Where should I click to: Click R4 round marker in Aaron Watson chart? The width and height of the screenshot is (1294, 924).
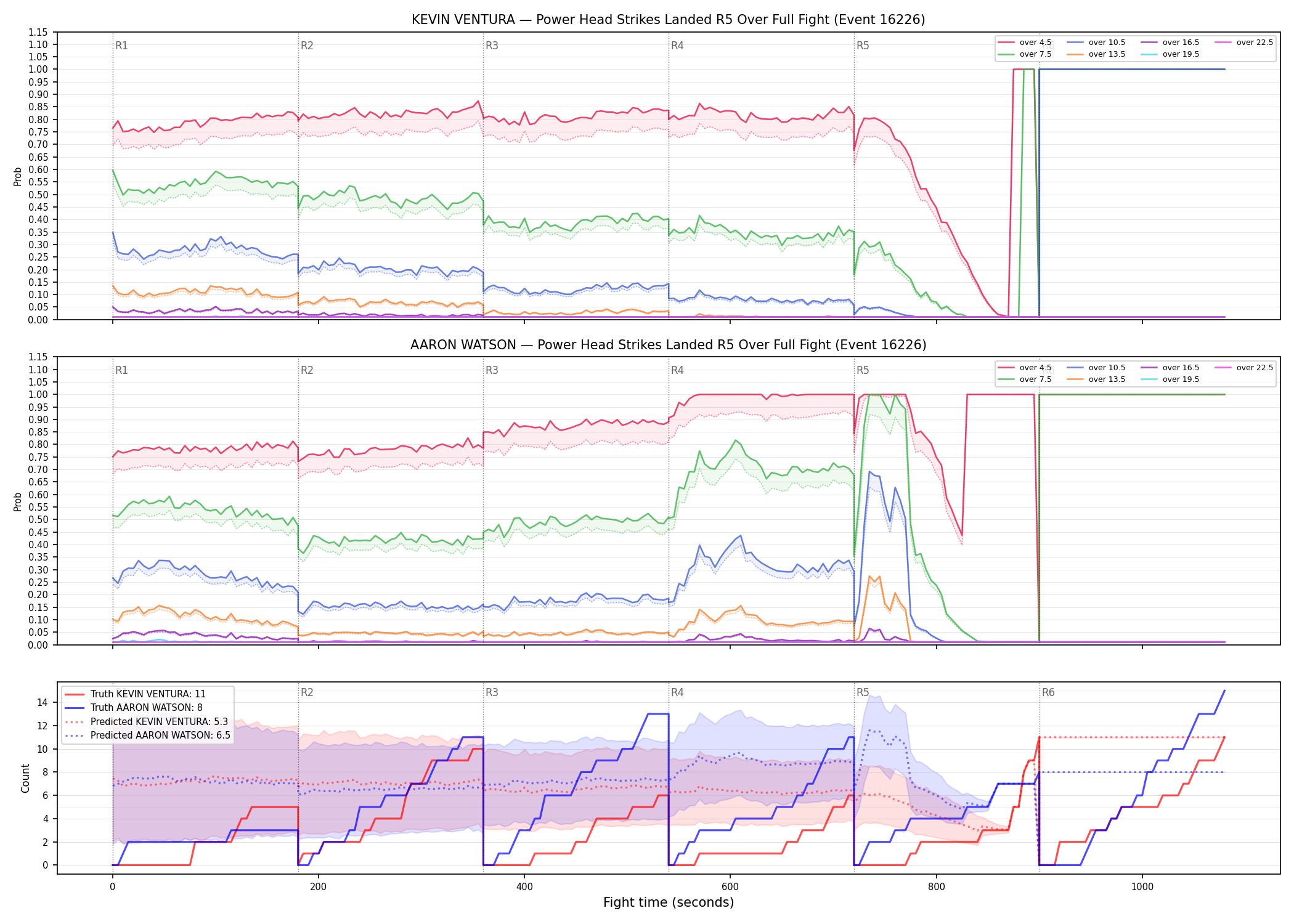point(677,370)
